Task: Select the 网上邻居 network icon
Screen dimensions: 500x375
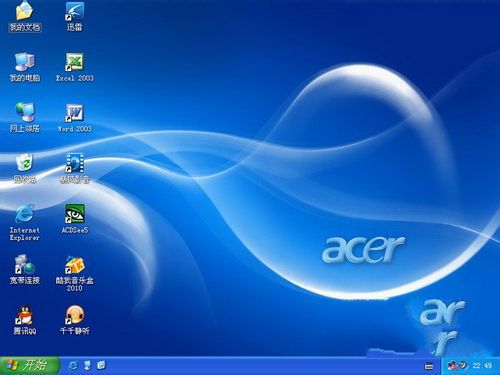Action: pyautogui.click(x=25, y=118)
